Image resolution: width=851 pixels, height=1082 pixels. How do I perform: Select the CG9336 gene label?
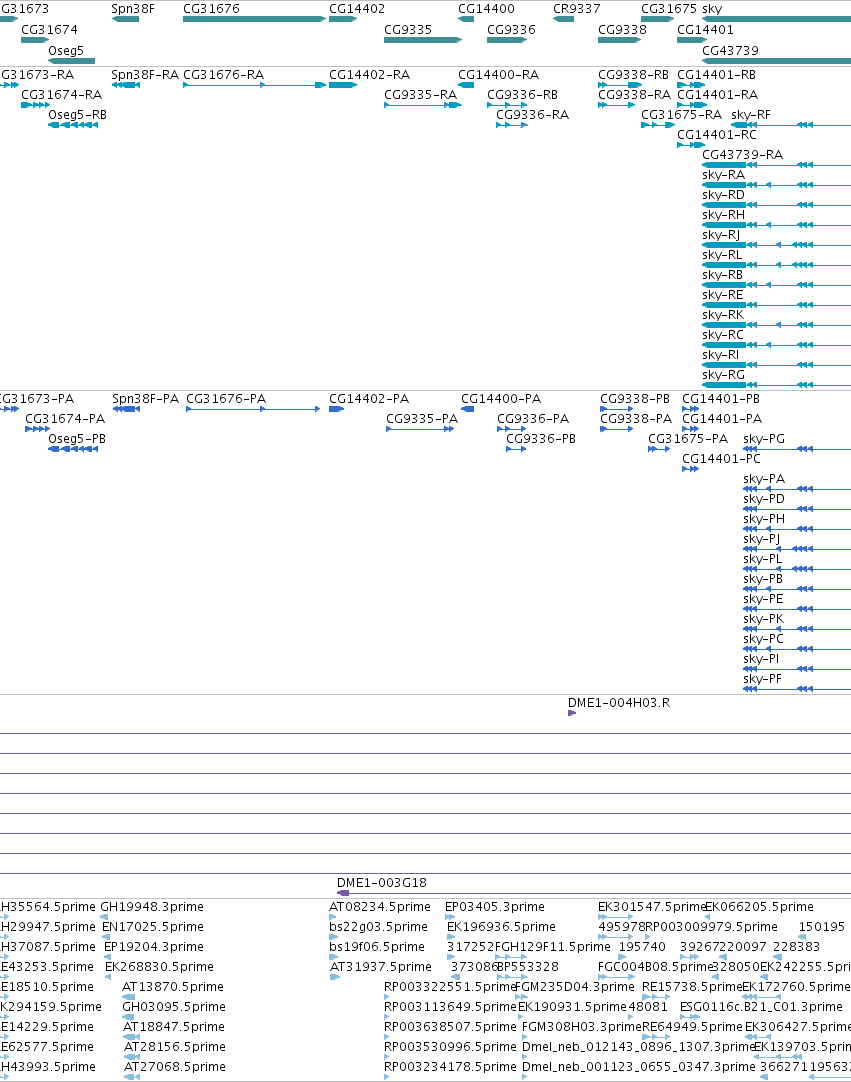511,30
